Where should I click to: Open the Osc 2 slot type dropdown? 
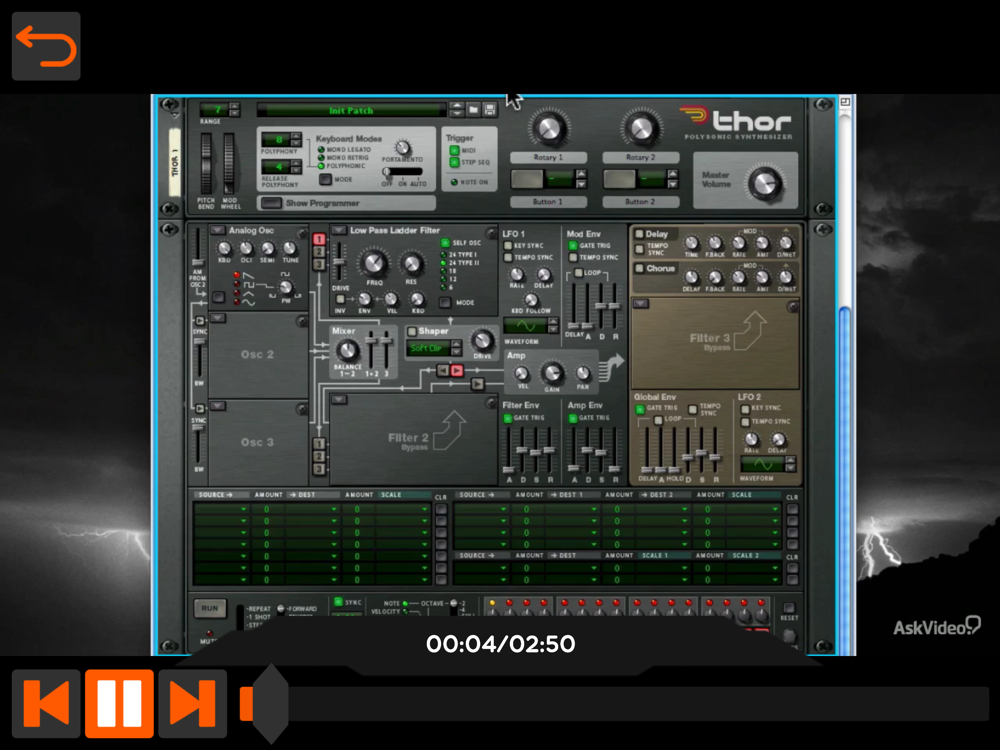[217, 318]
